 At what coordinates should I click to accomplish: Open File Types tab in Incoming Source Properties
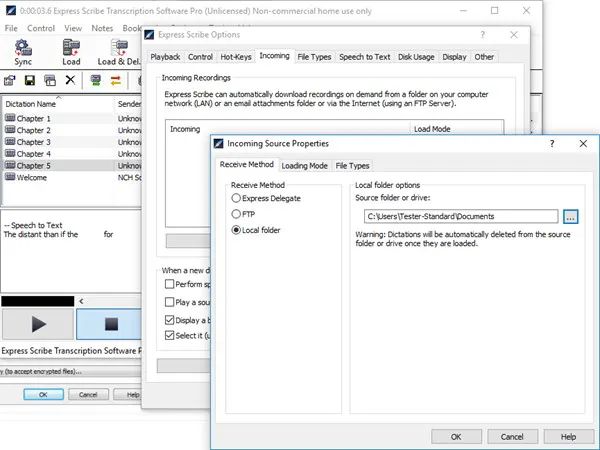(x=352, y=166)
